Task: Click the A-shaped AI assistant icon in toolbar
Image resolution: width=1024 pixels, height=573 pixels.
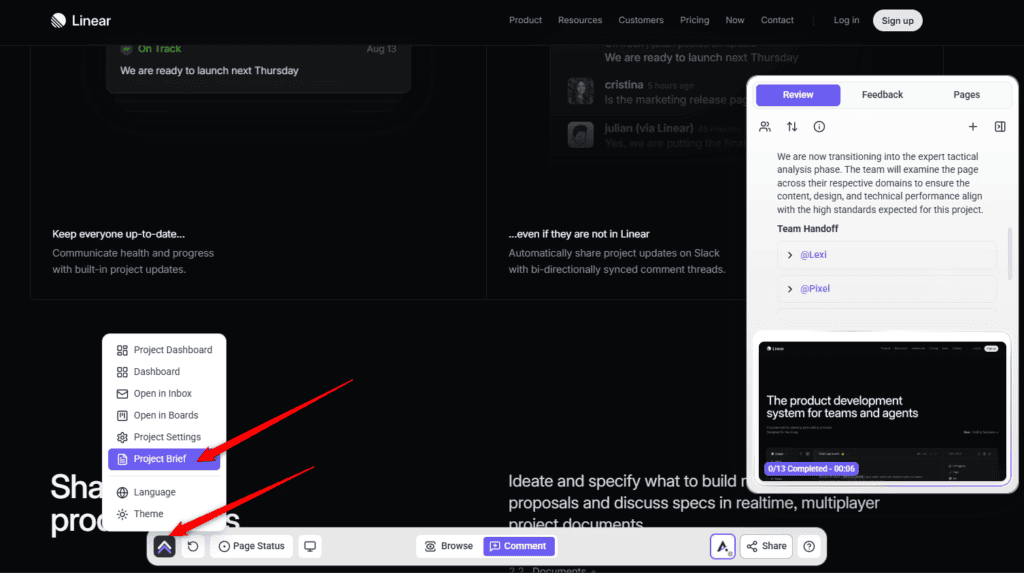Action: [723, 546]
